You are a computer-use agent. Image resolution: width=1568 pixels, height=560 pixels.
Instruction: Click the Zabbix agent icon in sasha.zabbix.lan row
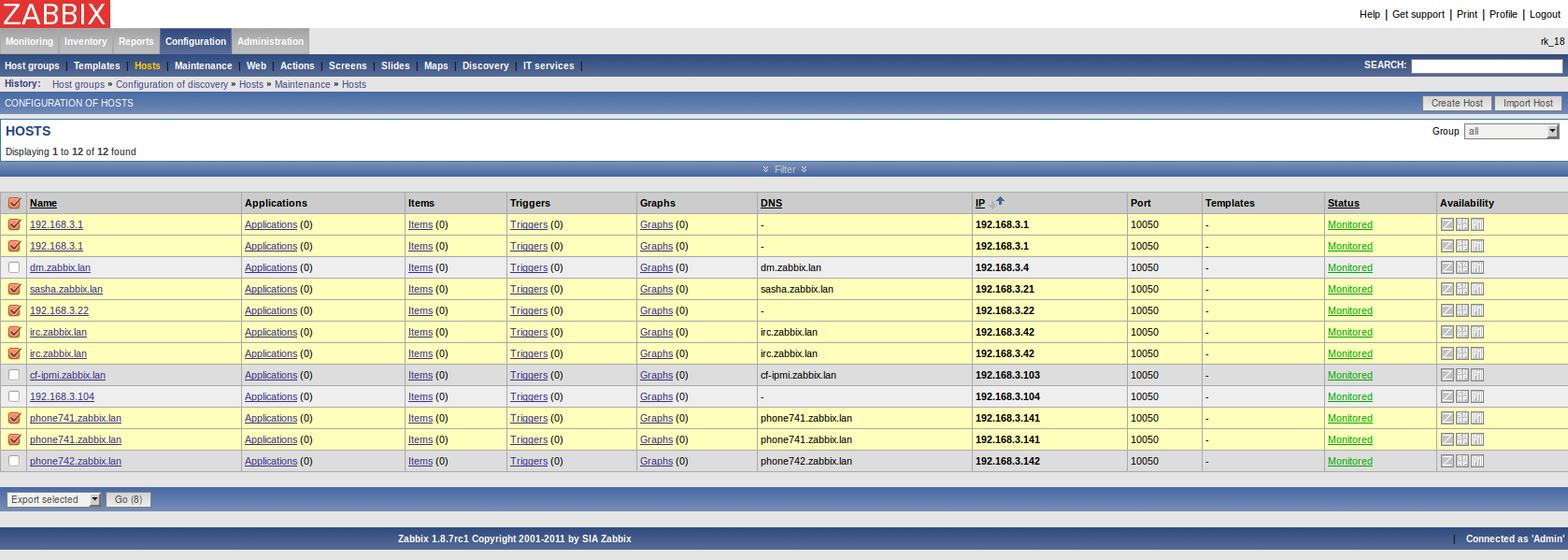[1447, 289]
